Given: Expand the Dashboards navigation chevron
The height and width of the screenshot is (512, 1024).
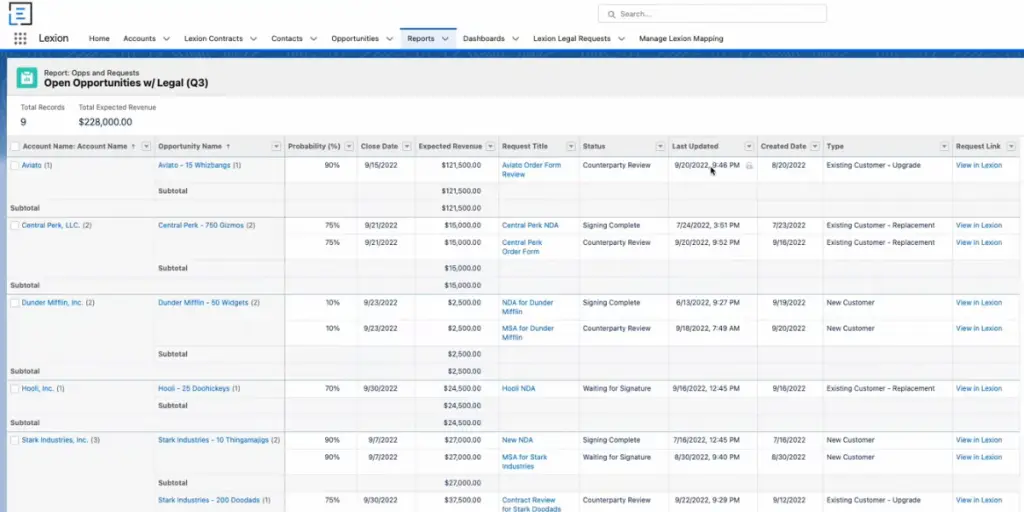Looking at the screenshot, I should coord(516,39).
